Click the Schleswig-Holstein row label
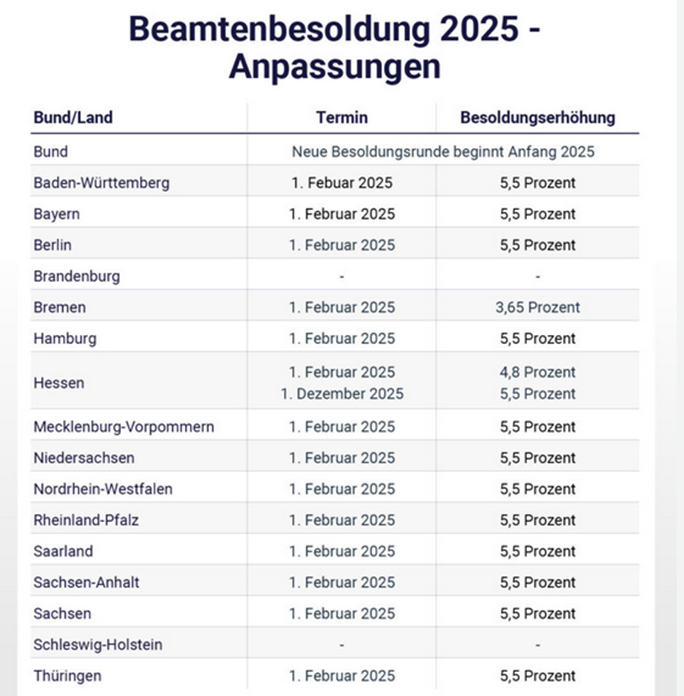 (98, 645)
